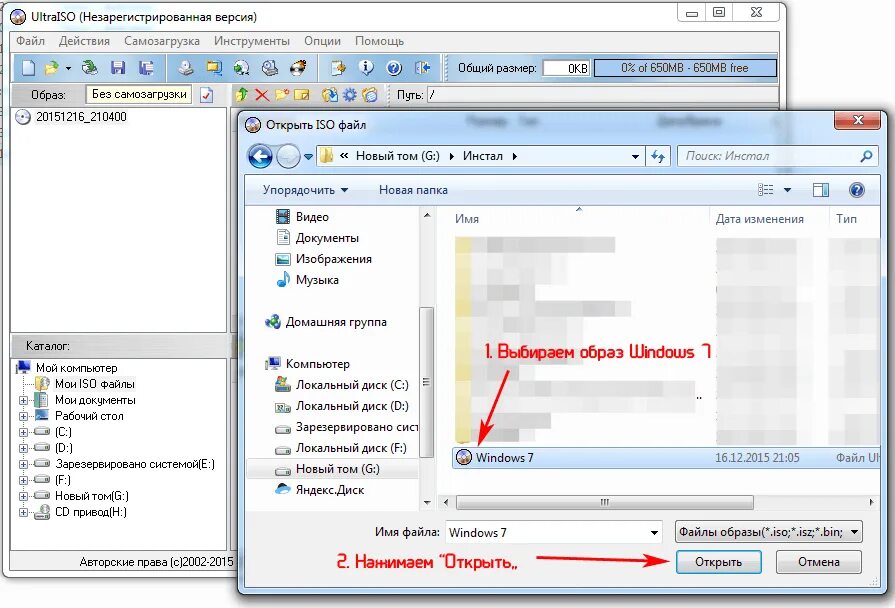Click the Open CD/DVD toolbar icon
The height and width of the screenshot is (608, 895).
[89, 68]
